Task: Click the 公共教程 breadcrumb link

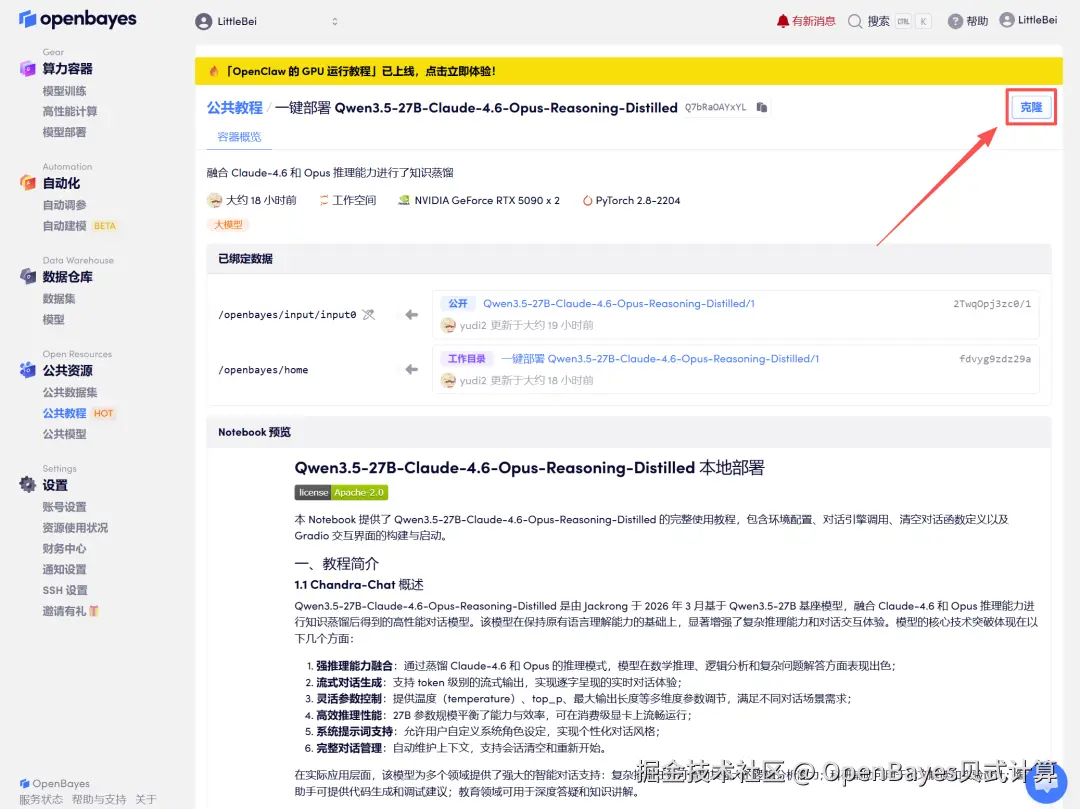Action: pyautogui.click(x=235, y=108)
